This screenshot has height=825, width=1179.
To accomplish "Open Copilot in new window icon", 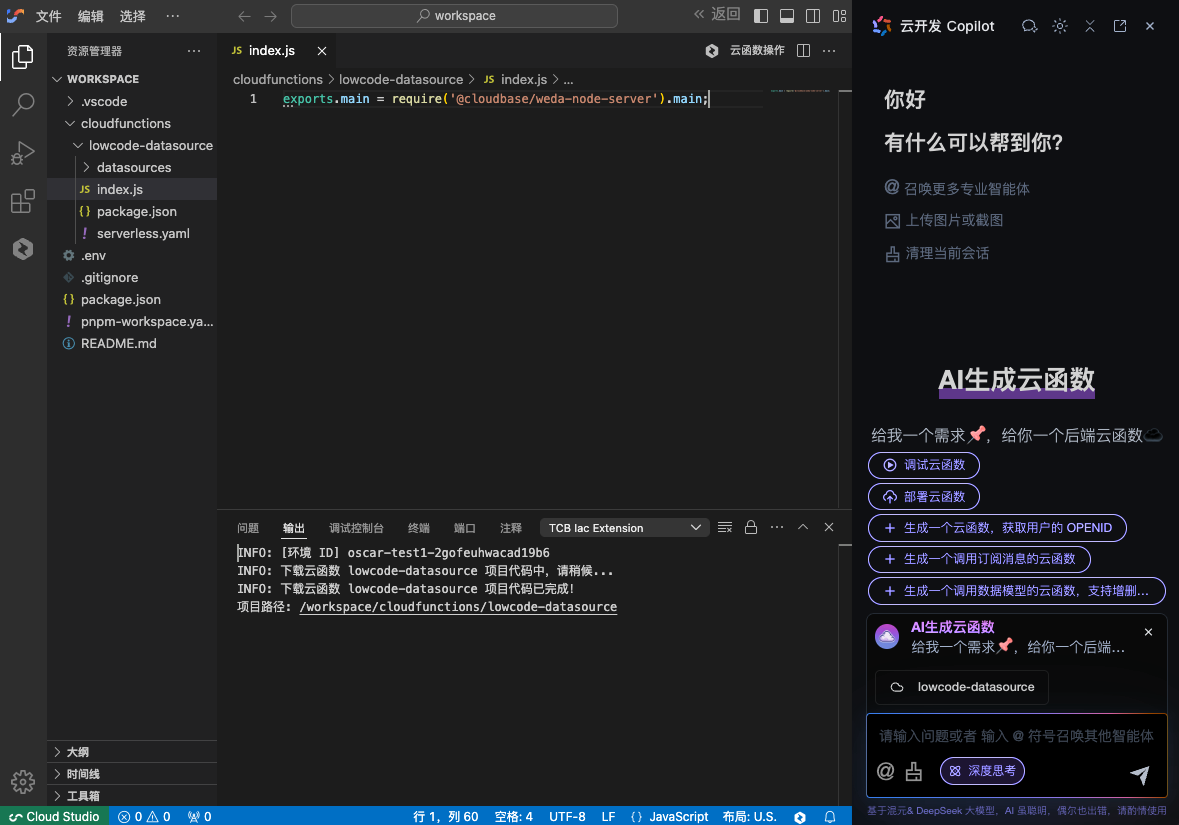I will (1120, 26).
